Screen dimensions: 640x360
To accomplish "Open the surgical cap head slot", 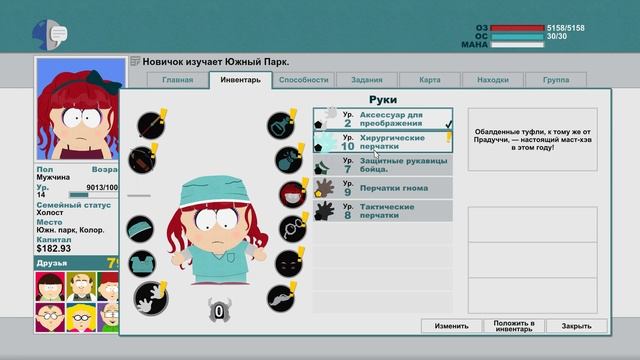I will 140,229.
